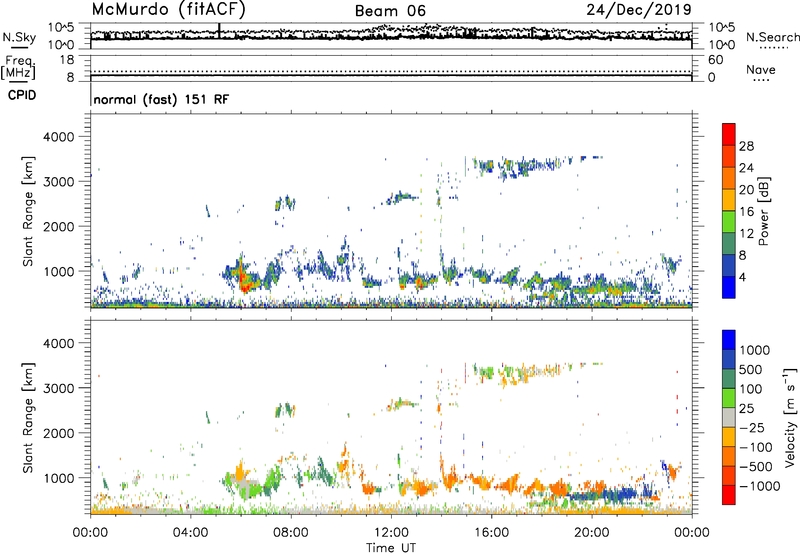
Task: Click the "60" Nave axis tick label
Action: [x=716, y=60]
